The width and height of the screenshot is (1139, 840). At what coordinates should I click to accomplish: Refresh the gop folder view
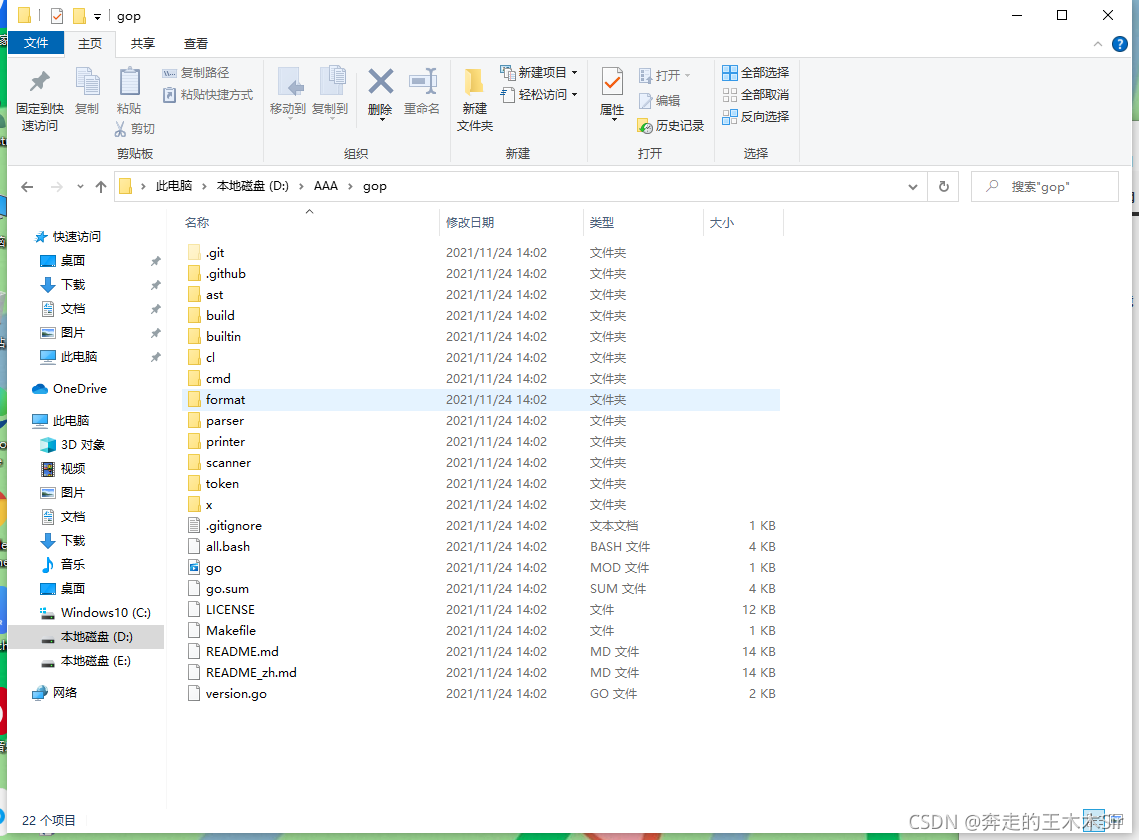click(944, 187)
